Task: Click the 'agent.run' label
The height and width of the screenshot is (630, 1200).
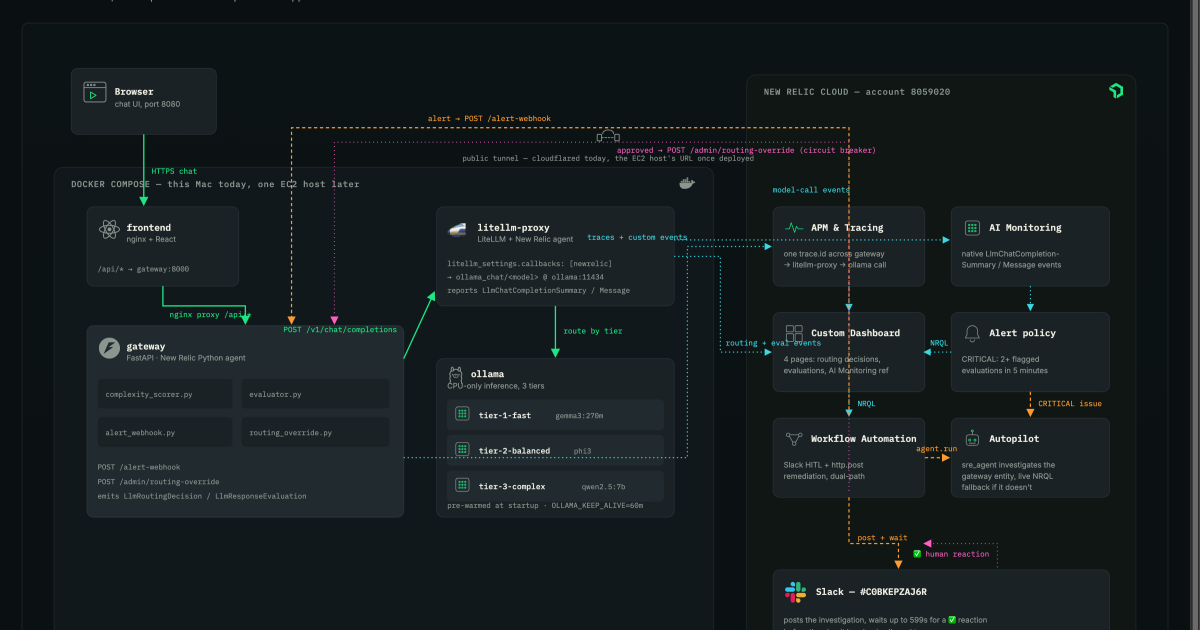Action: point(937,448)
